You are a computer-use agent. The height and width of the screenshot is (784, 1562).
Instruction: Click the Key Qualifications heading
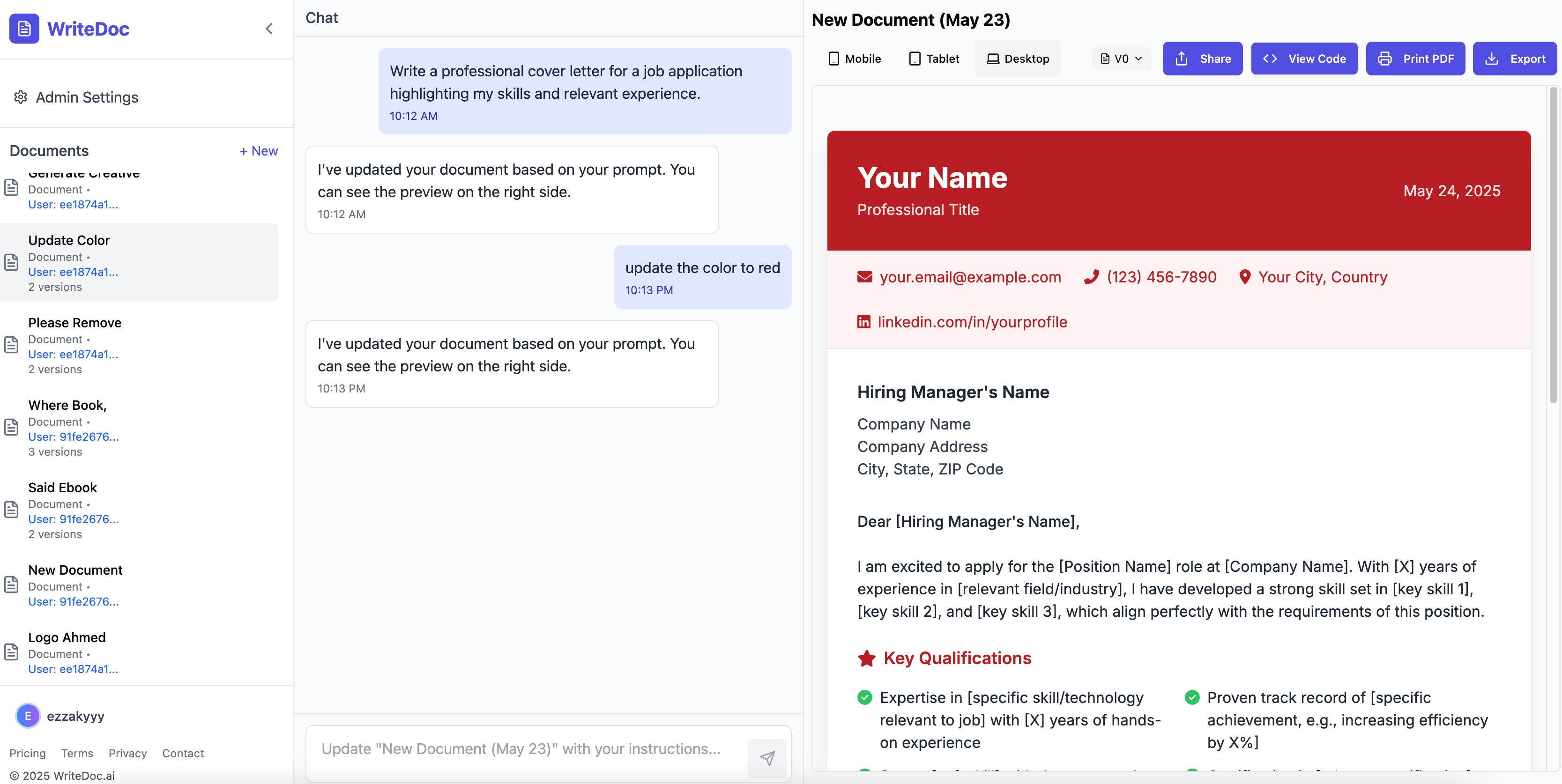point(957,658)
